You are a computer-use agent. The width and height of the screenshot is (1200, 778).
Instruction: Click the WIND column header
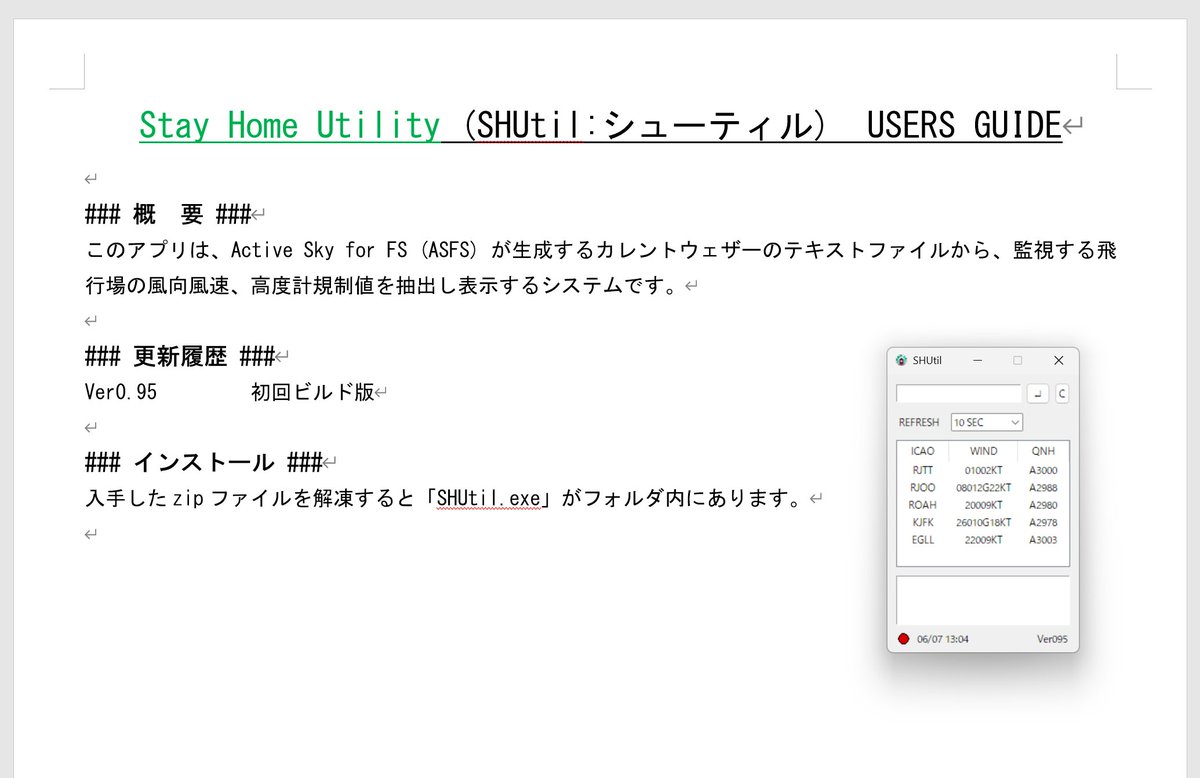(x=983, y=451)
